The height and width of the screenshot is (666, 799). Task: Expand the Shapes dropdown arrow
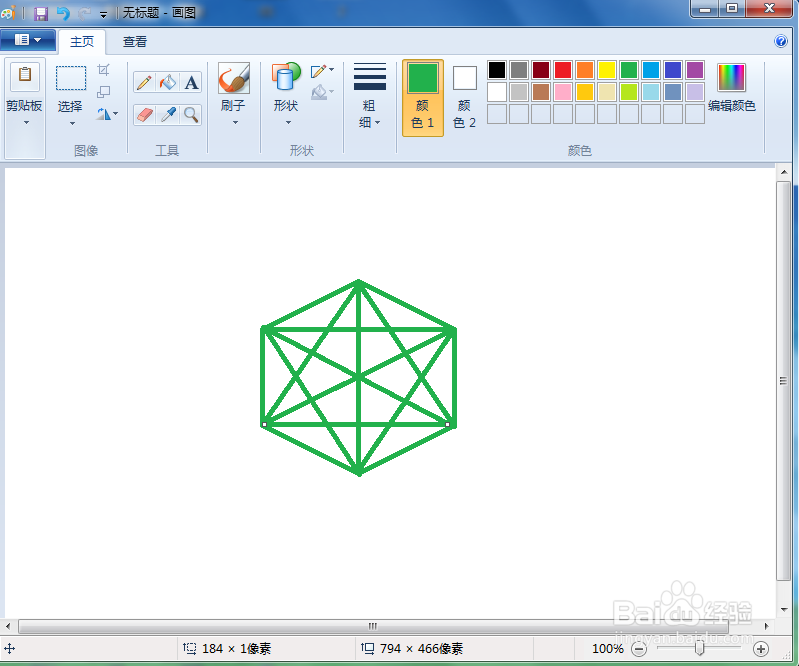[x=288, y=122]
